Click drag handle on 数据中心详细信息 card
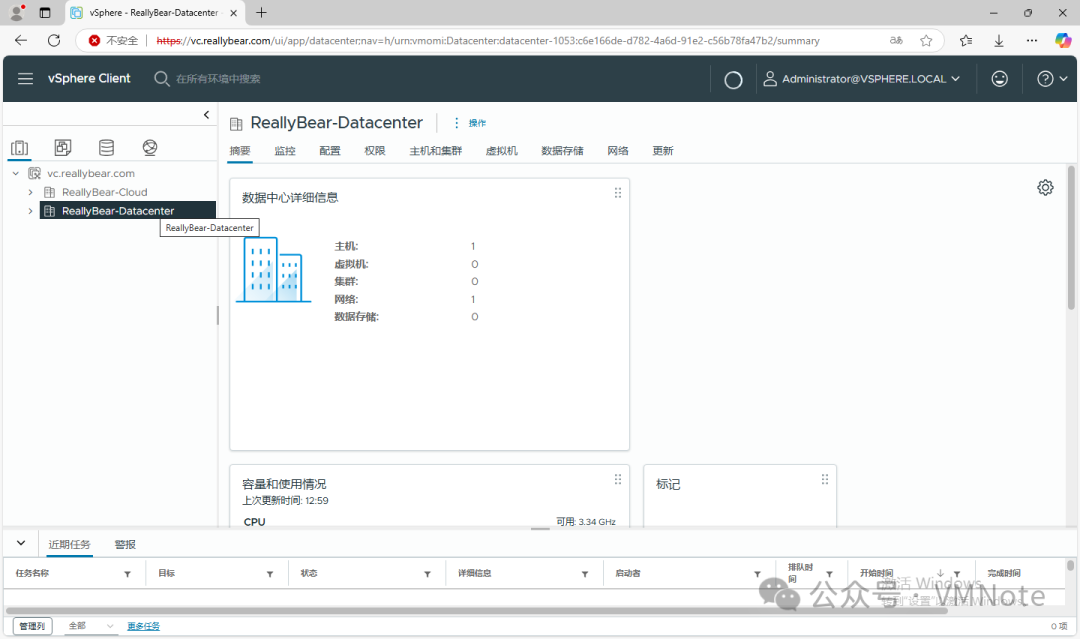Screen dimensions: 1080x639 point(618,193)
